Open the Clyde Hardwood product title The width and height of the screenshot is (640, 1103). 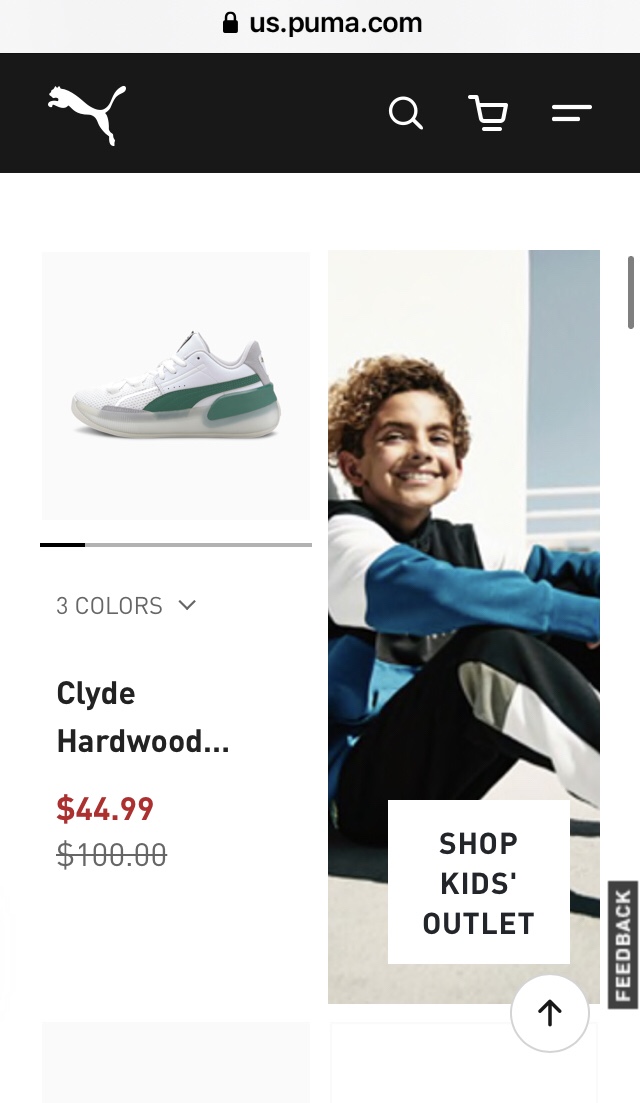click(143, 717)
